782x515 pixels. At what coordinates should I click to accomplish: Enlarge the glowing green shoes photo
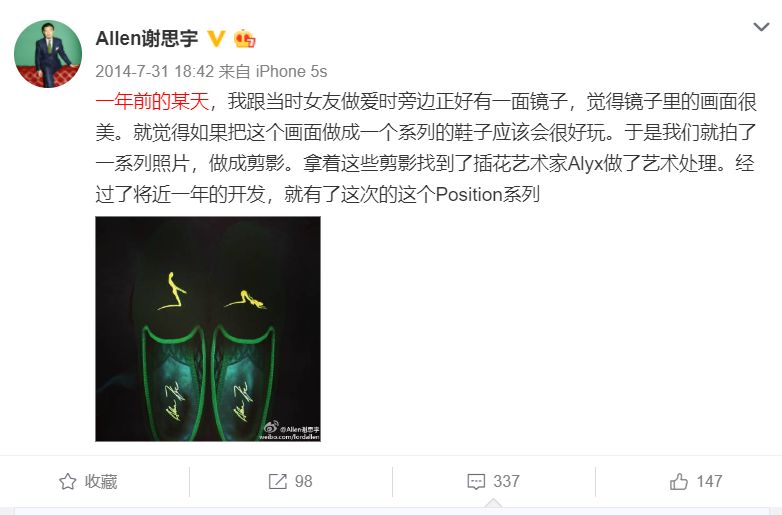(208, 329)
